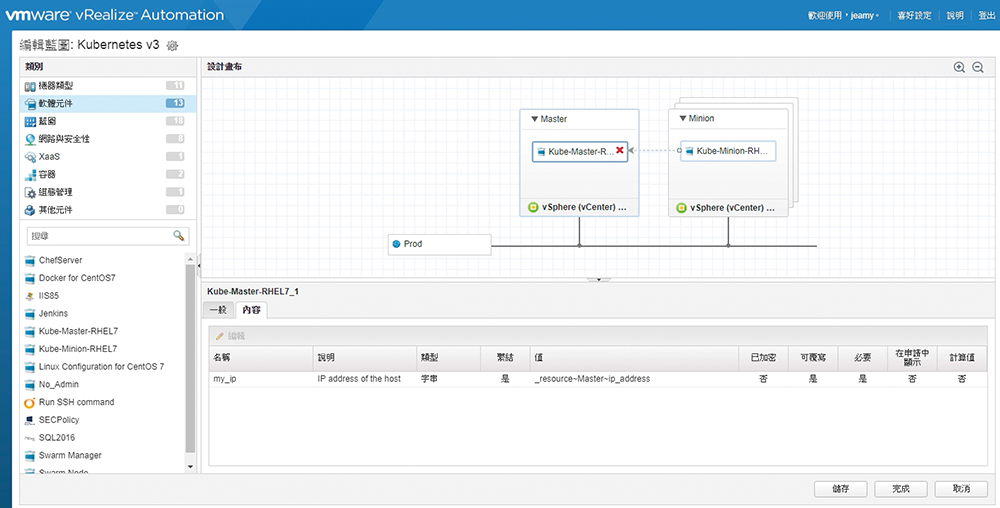This screenshot has height=508, width=1000.
Task: Click _resource~Master~ip_address value cell
Action: coord(634,379)
